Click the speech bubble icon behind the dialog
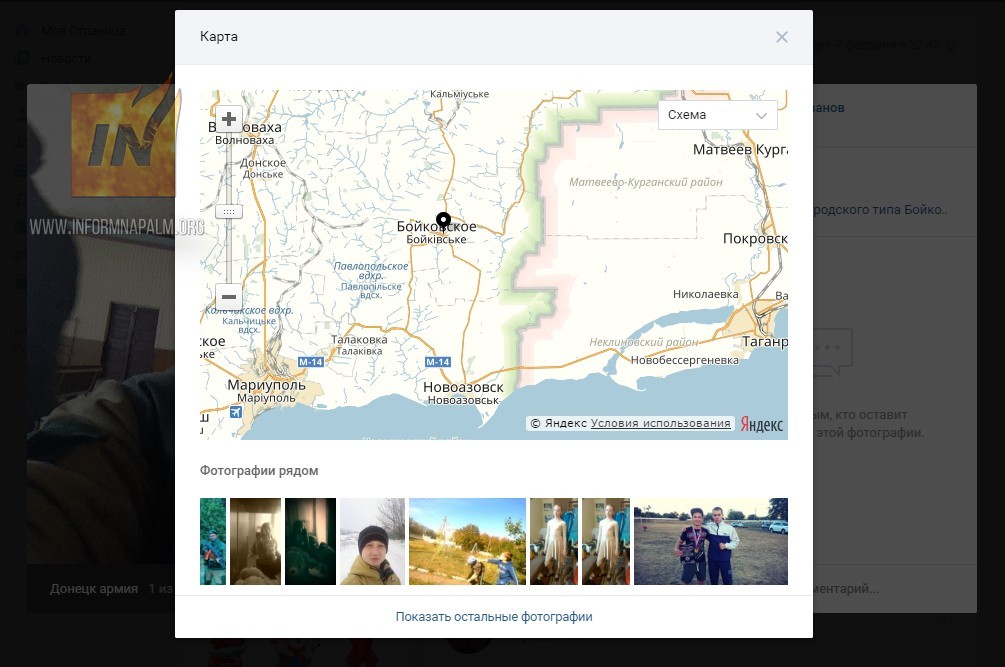Image resolution: width=1005 pixels, height=667 pixels. tap(832, 352)
